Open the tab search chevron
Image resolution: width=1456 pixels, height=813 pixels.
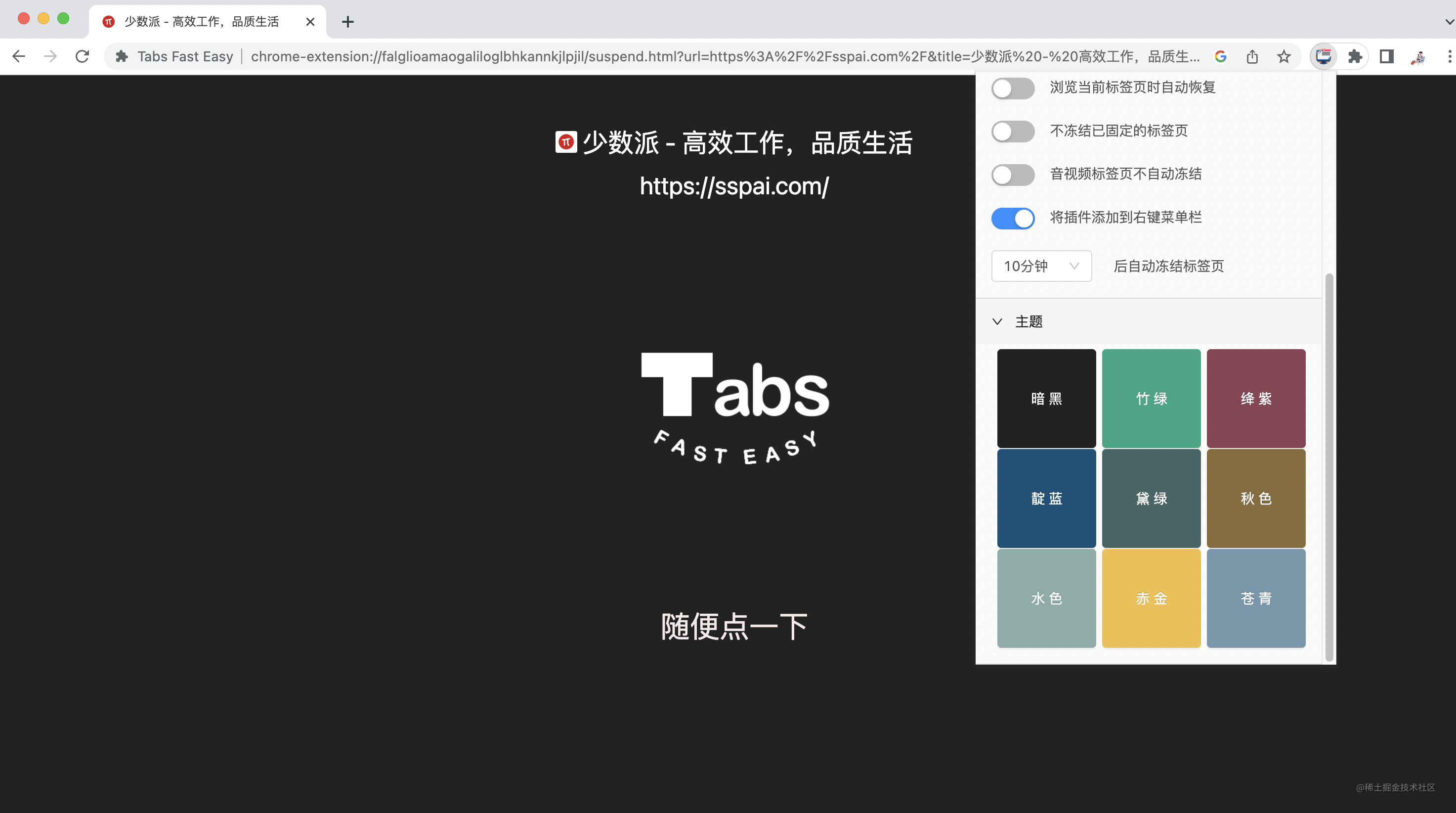[x=1449, y=21]
